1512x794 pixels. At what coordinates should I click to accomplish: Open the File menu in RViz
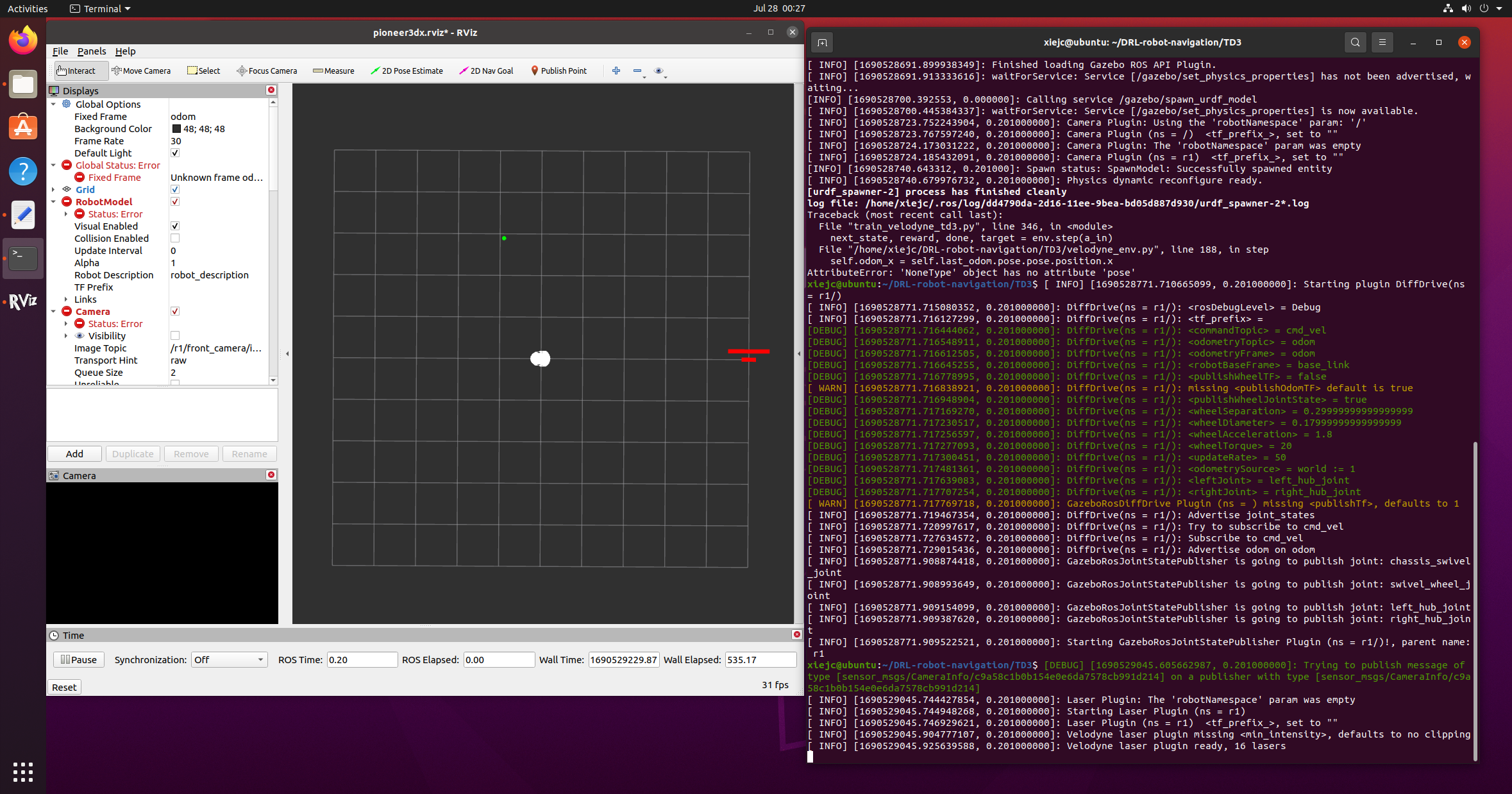60,51
